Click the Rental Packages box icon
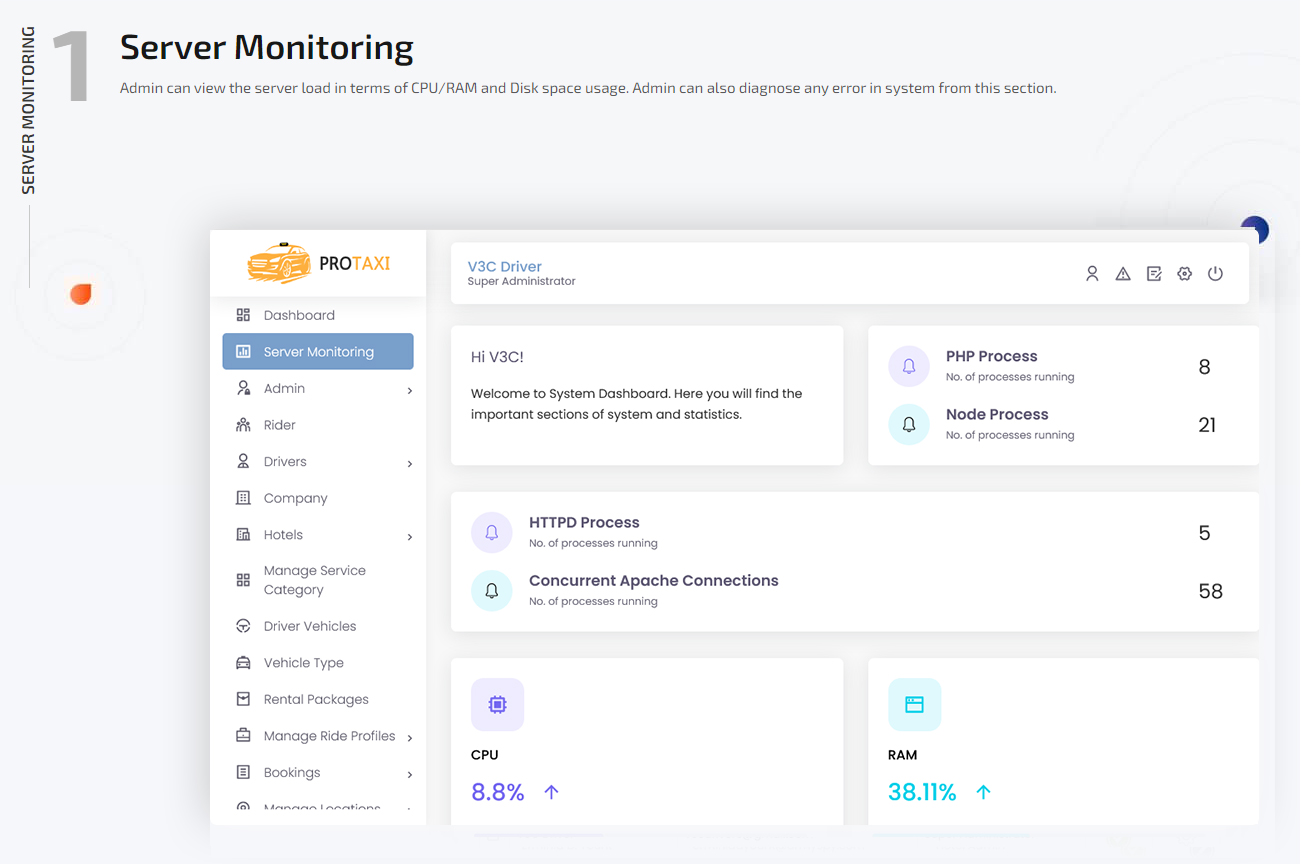Screen dimensions: 1301x864 (243, 699)
